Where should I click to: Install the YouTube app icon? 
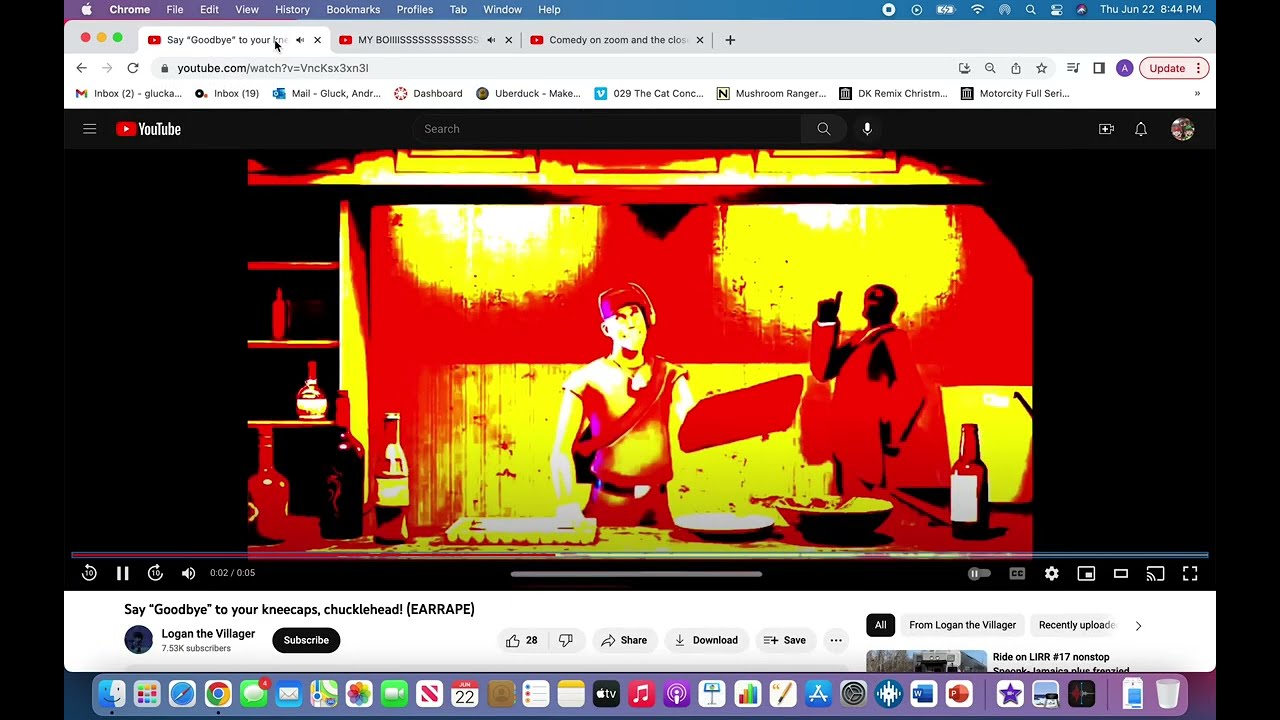[x=964, y=68]
